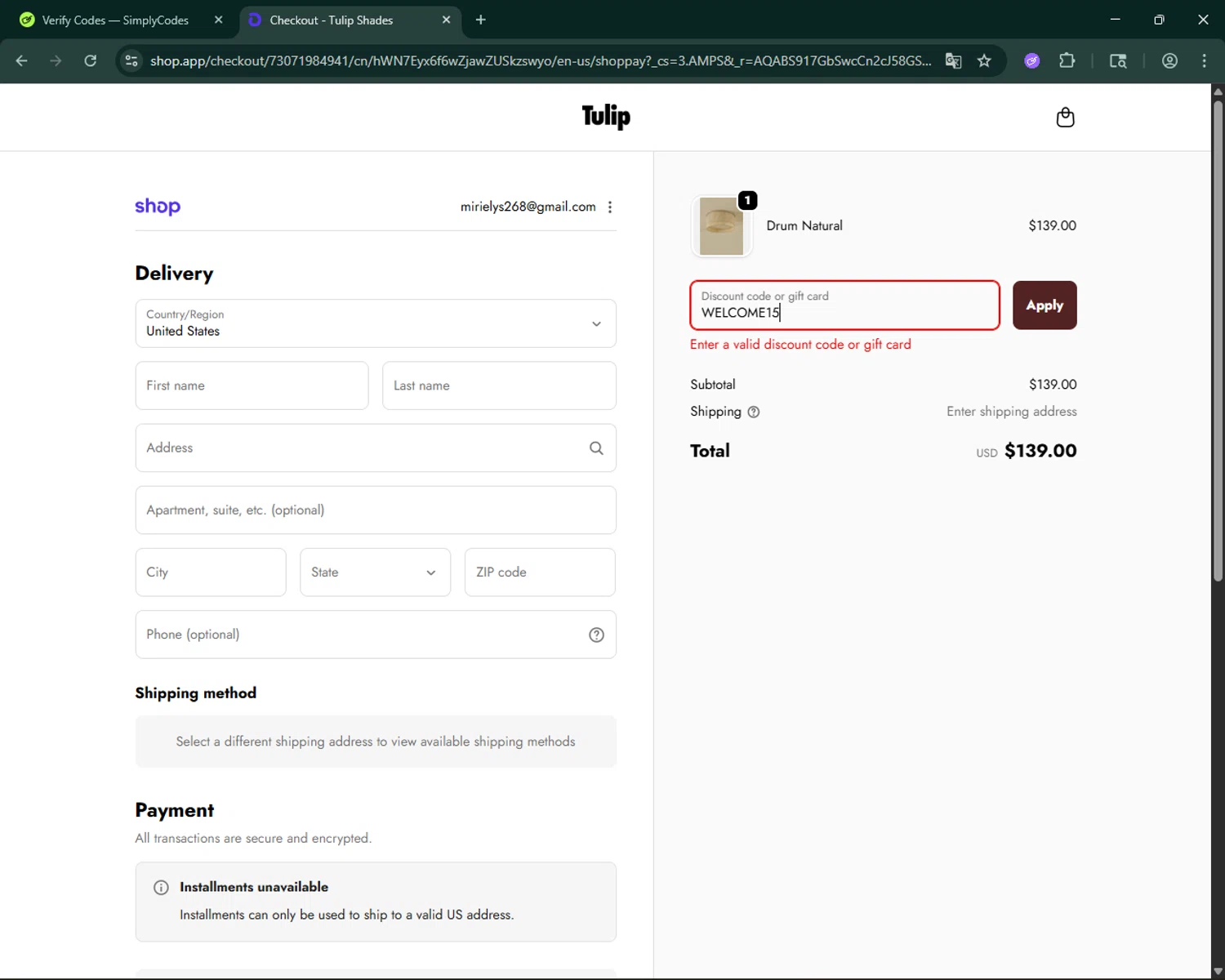
Task: Select the Checkout - Tulip Shades tab
Action: (351, 20)
